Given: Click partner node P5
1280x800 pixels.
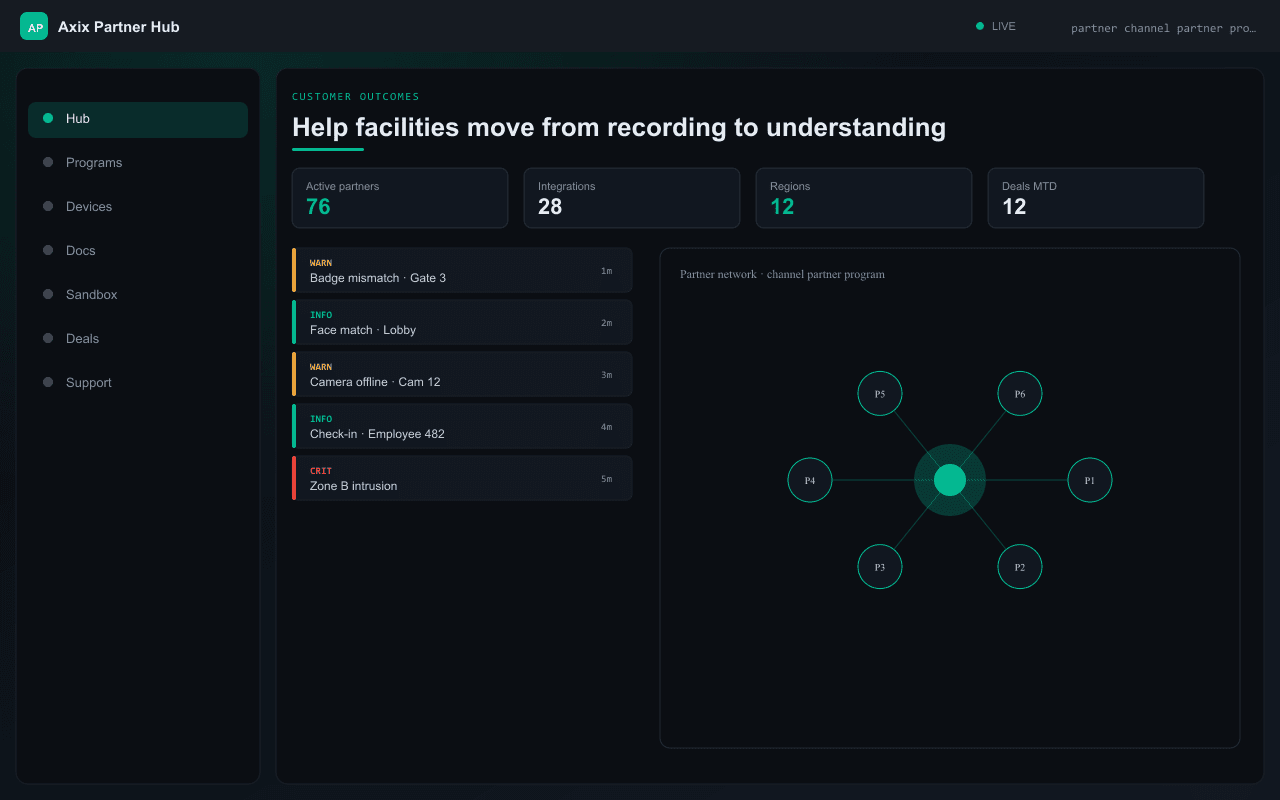Looking at the screenshot, I should 880,394.
